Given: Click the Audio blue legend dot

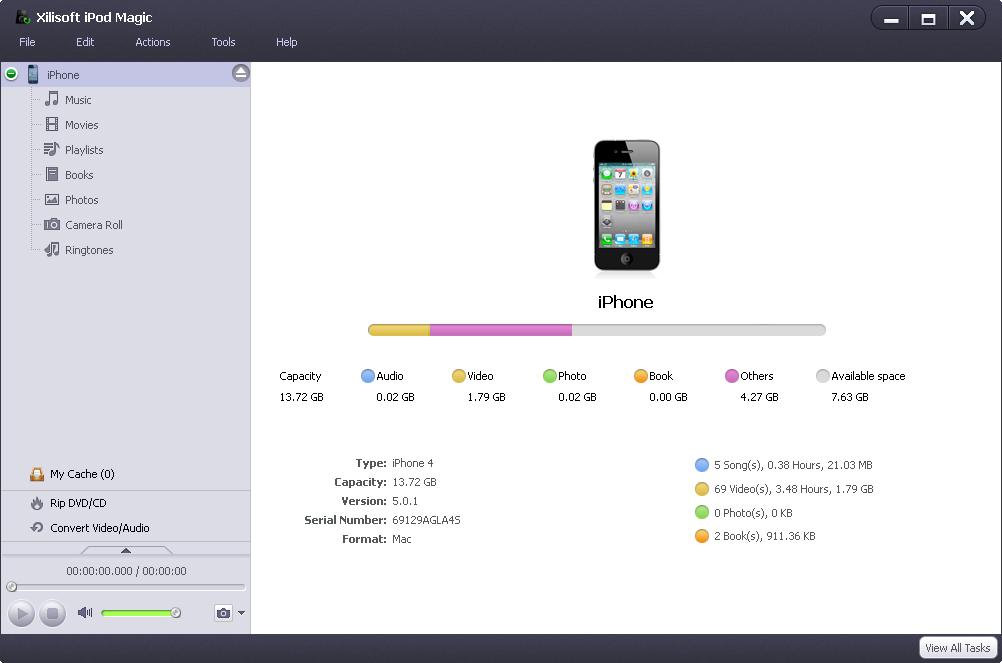Looking at the screenshot, I should 367,376.
